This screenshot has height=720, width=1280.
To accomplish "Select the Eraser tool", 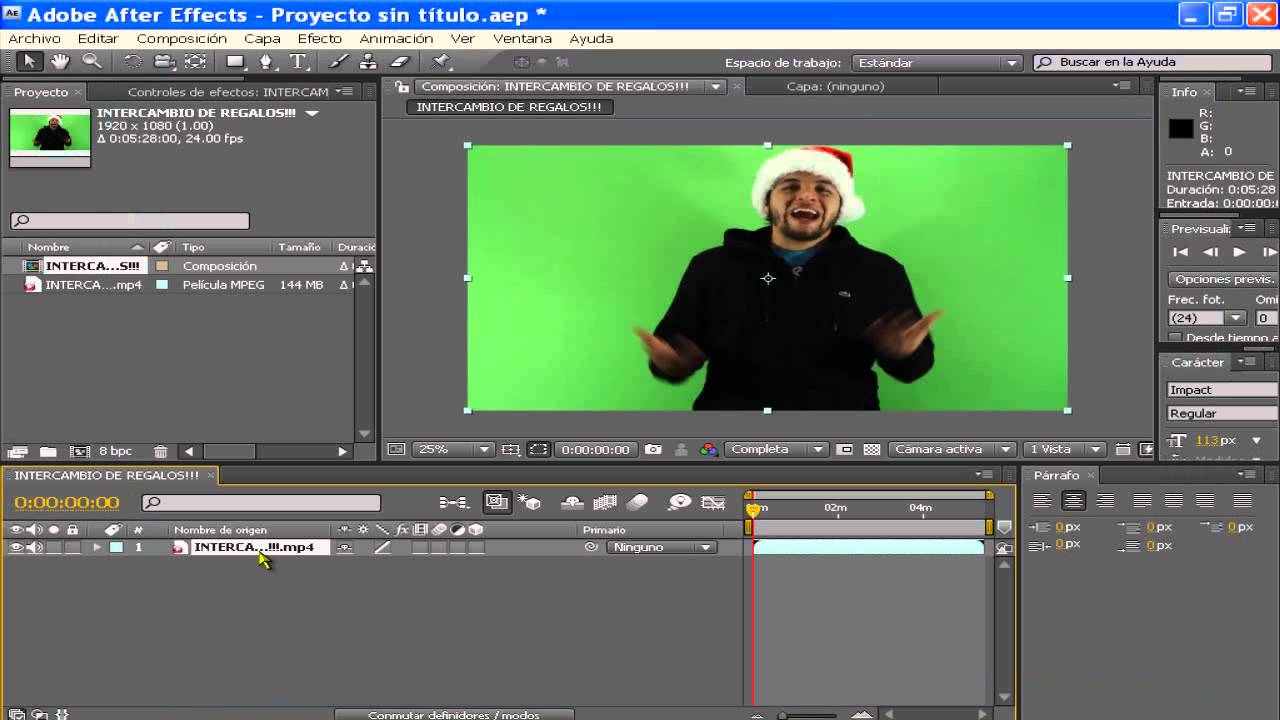I will (x=400, y=62).
